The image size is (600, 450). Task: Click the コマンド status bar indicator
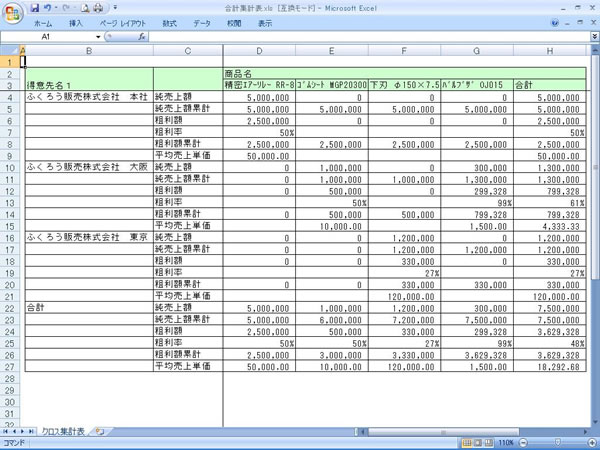tap(14, 443)
